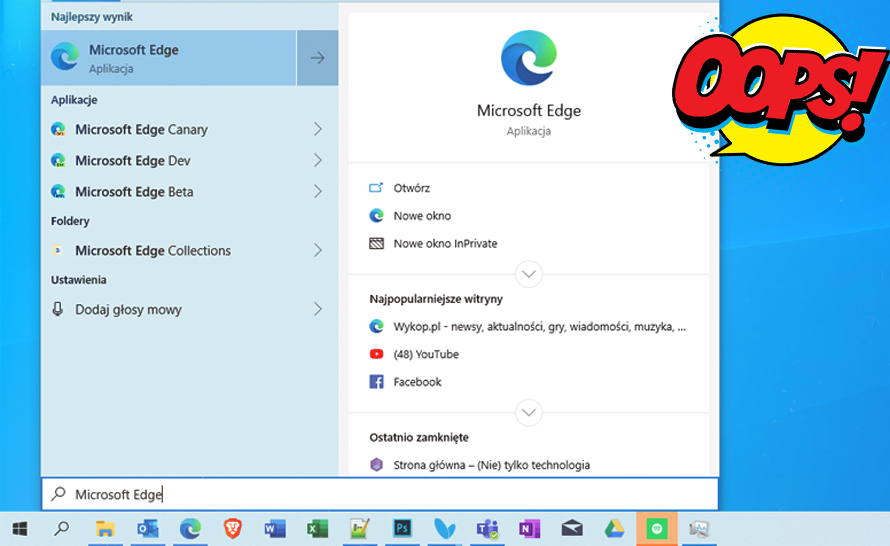Click the Edge Canary icon in results

(x=58, y=129)
